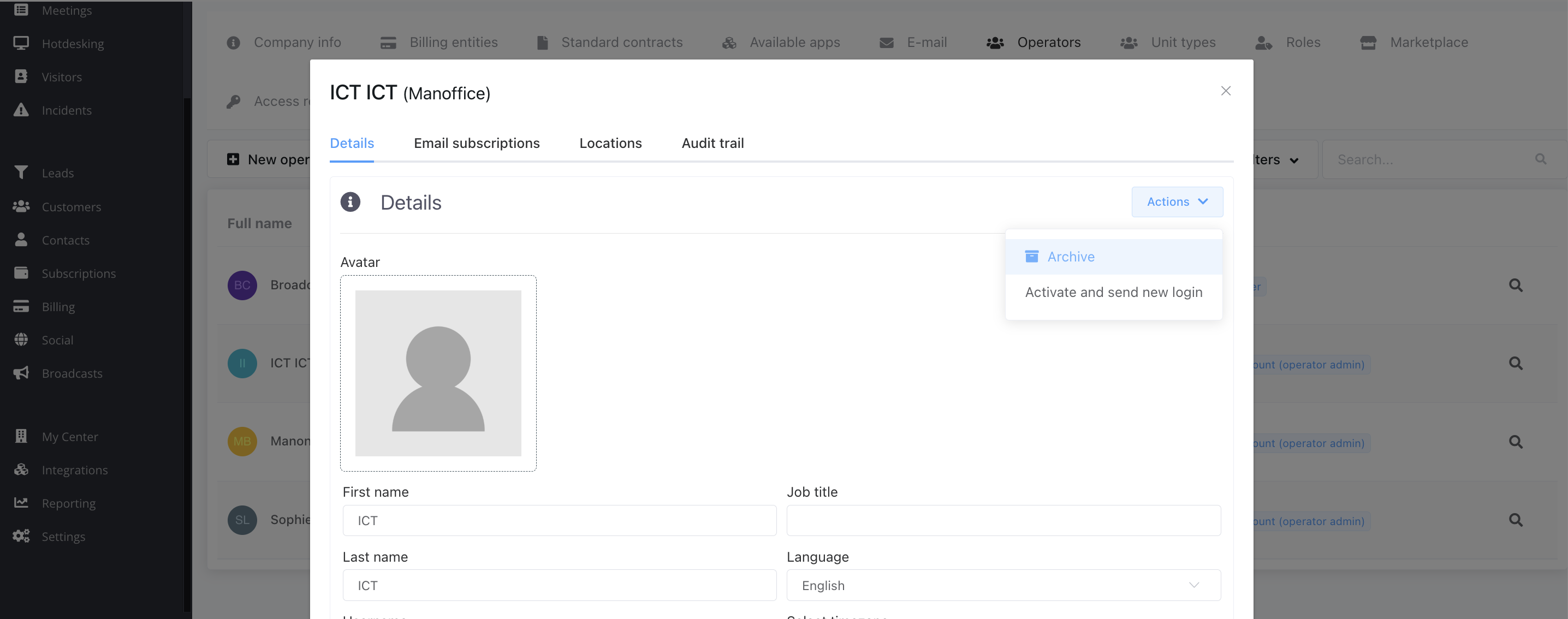
Task: Open the Audit trail tab
Action: (x=712, y=143)
